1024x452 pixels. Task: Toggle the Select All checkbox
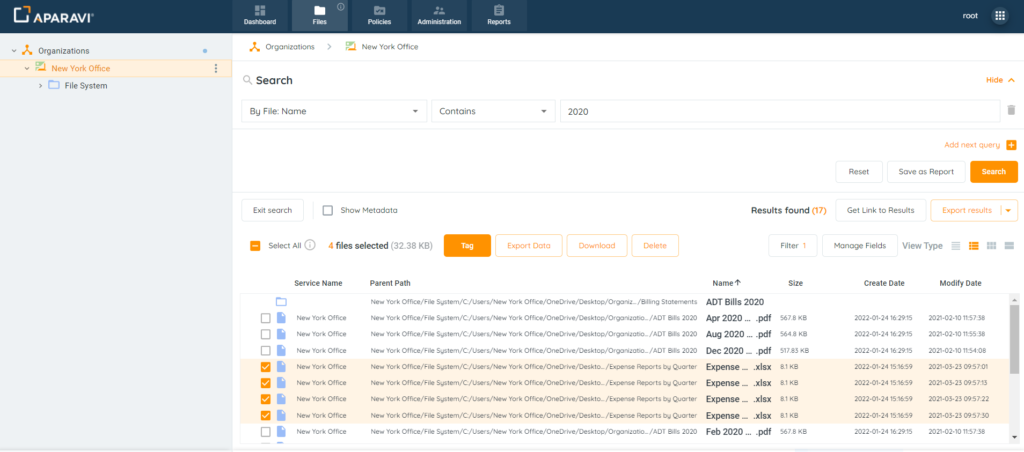point(255,245)
